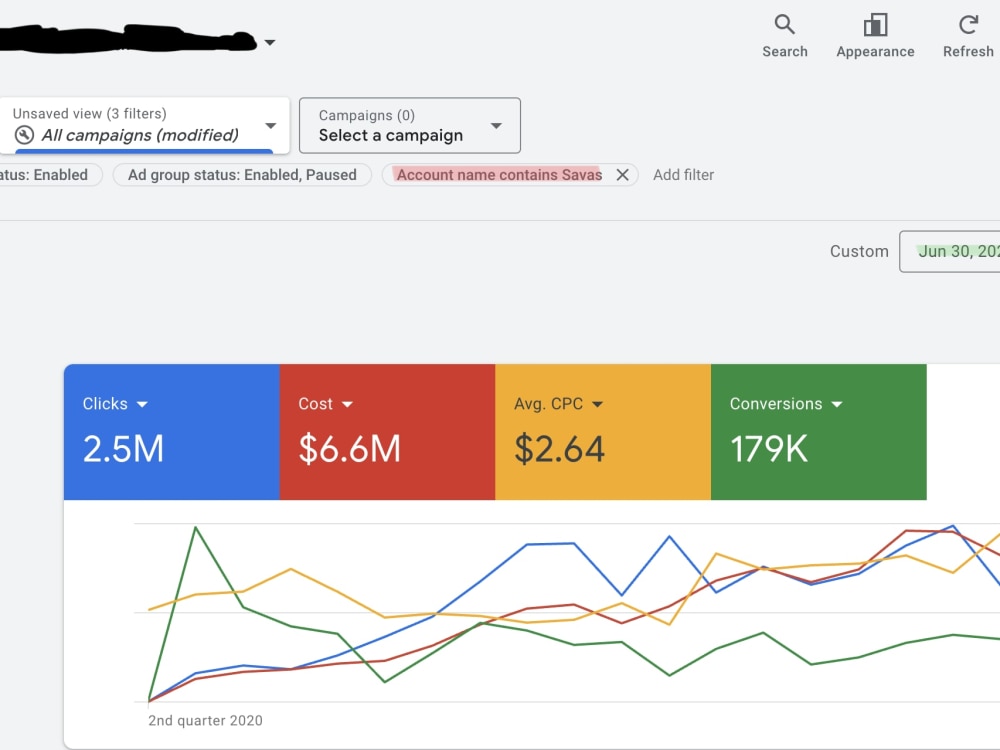Image resolution: width=1000 pixels, height=750 pixels.
Task: Click the Refresh arrow icon
Action: [968, 25]
